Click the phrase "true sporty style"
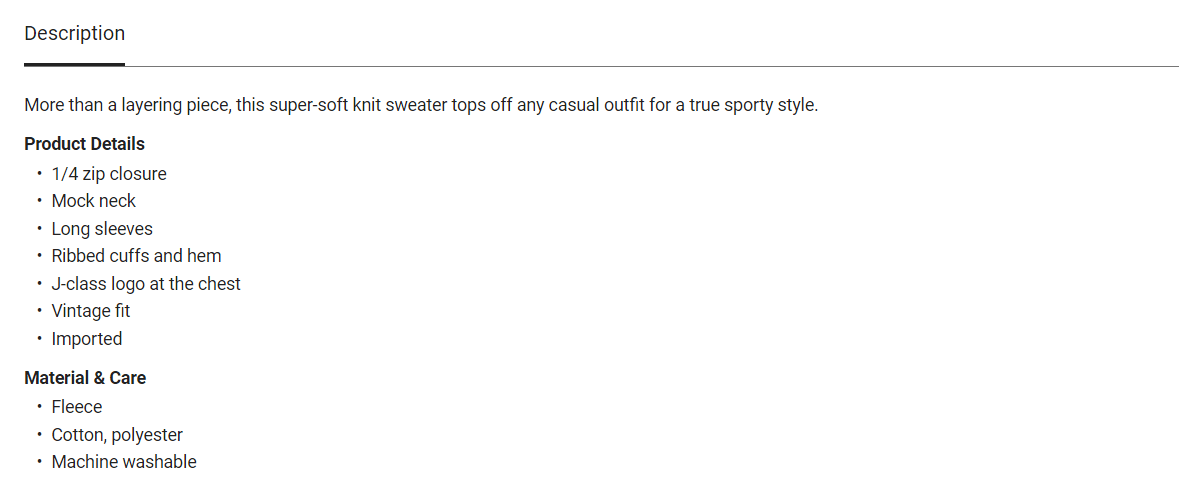This screenshot has width=1186, height=491. click(x=748, y=104)
